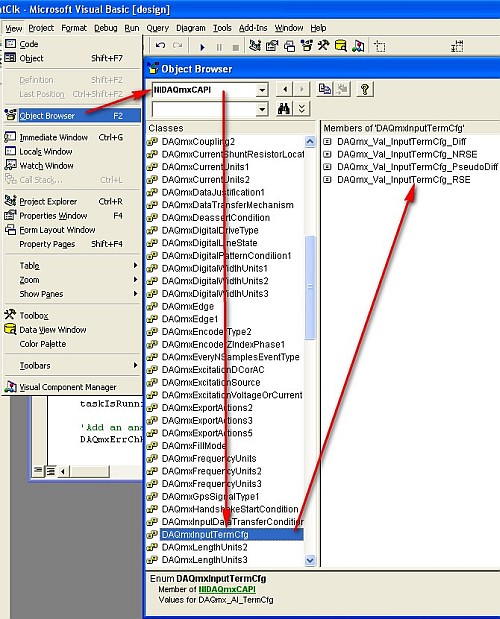Viewport: 500px width, 619px height.
Task: Open the Add-Ins menu
Action: (x=253, y=28)
